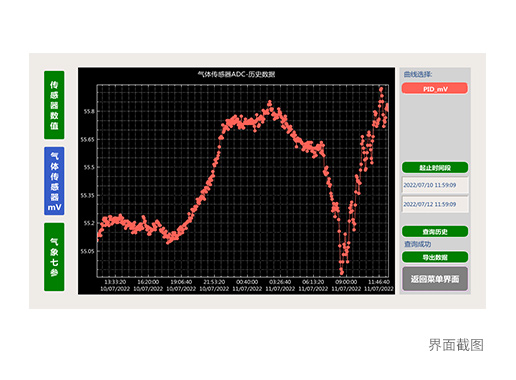
Task: Click the 55.8 y-axis label
Action: (x=89, y=112)
